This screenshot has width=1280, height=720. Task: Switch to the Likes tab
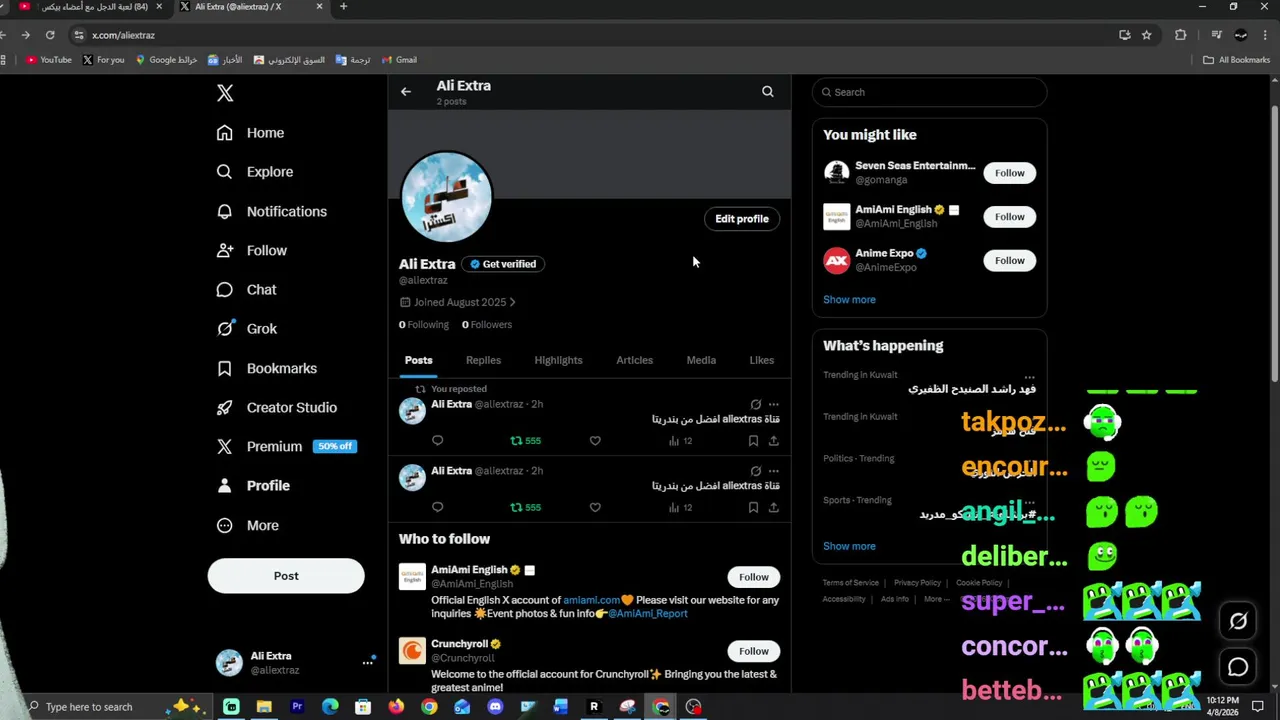(x=761, y=360)
